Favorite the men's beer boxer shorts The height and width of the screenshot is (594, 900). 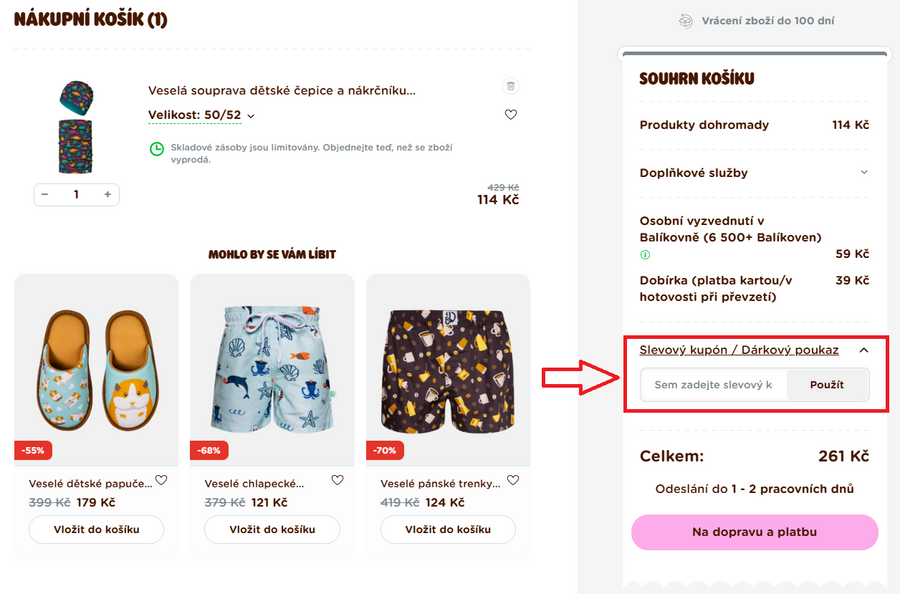pos(513,480)
